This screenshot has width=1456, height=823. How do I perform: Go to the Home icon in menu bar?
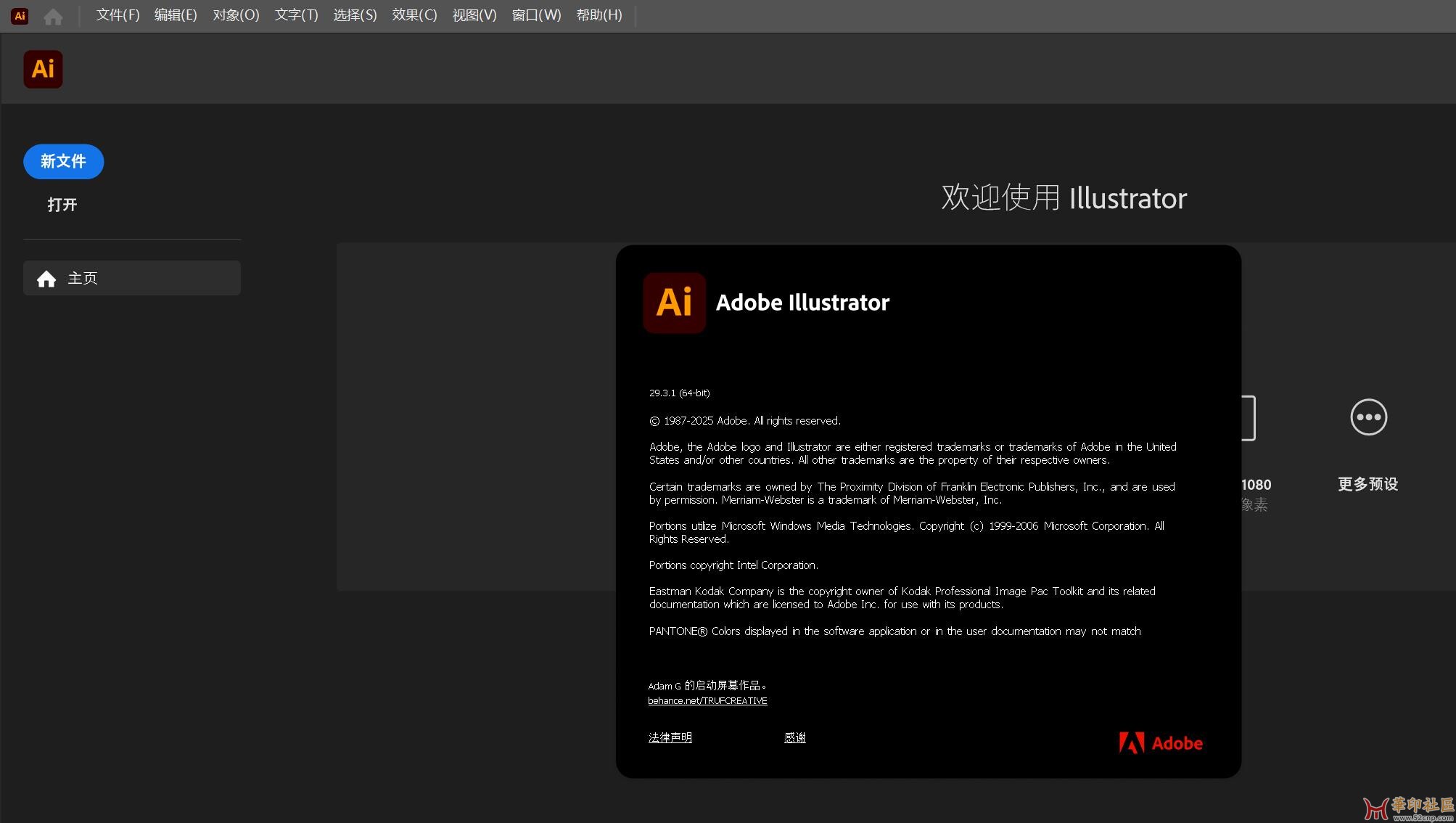(53, 16)
